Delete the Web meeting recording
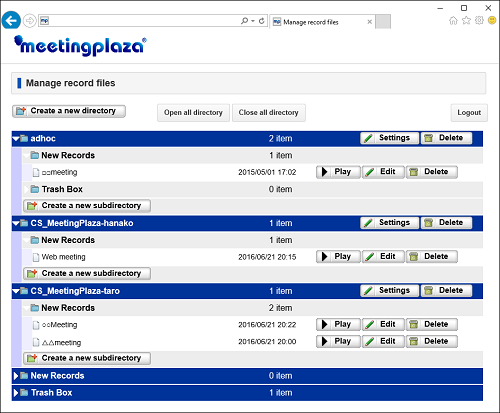 [x=432, y=257]
